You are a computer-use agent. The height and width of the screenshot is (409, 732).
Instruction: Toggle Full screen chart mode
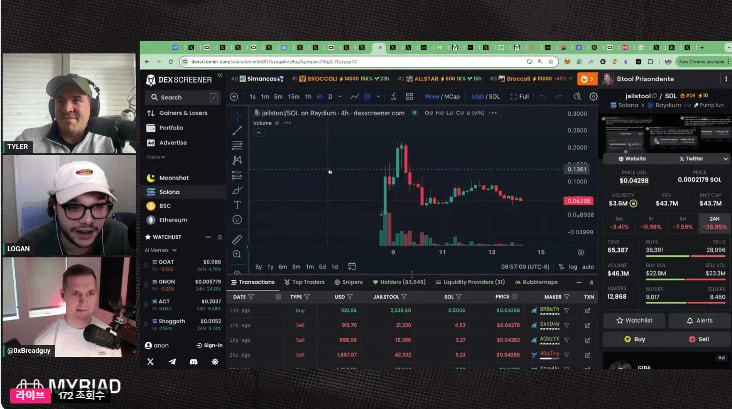519,97
